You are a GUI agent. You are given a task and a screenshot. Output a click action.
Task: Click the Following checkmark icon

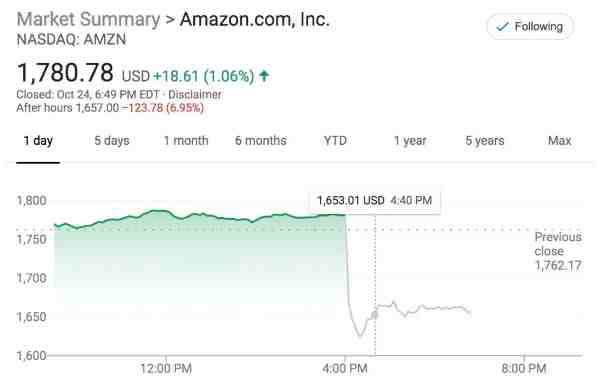click(x=502, y=27)
